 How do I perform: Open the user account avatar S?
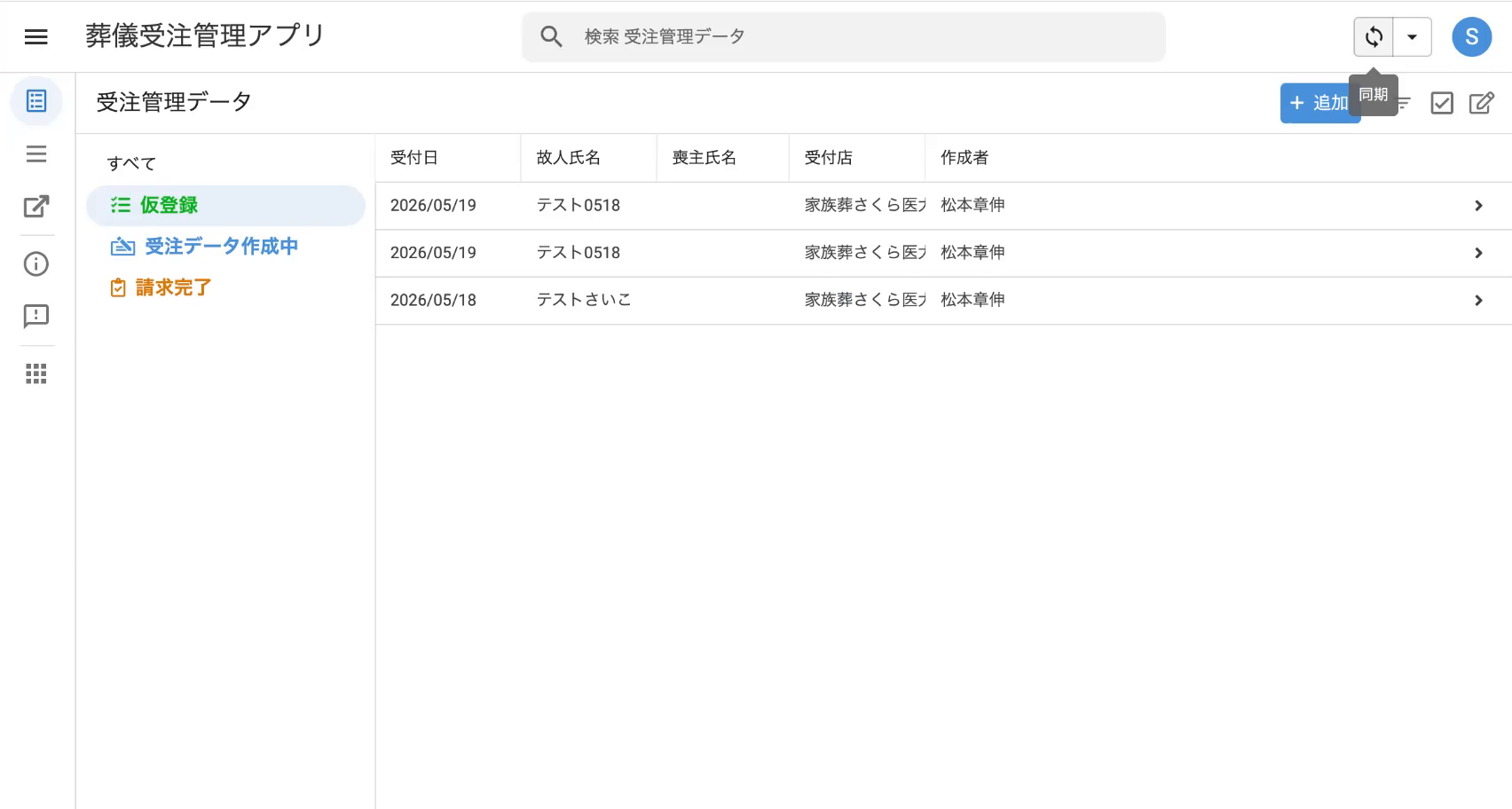(1471, 36)
